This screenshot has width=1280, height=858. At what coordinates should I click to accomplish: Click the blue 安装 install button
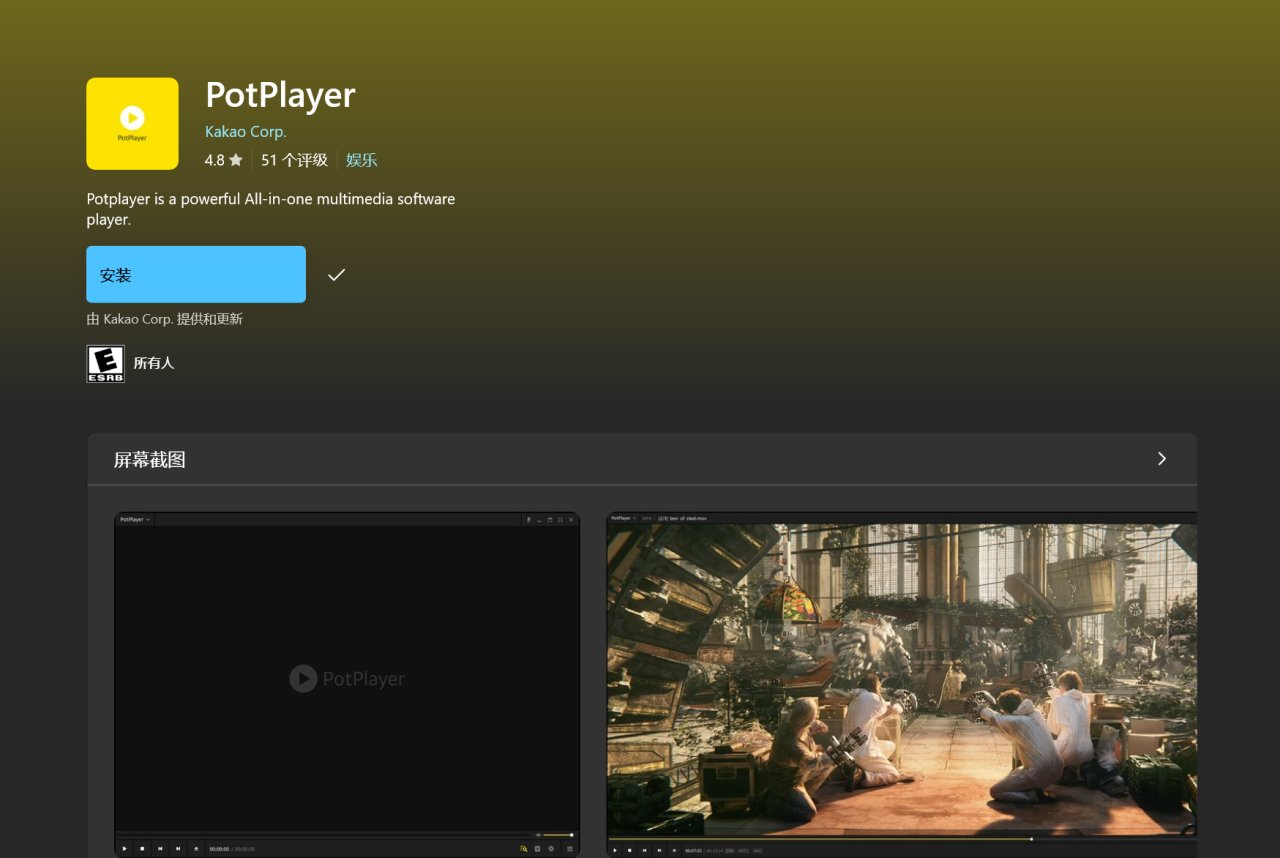[x=196, y=274]
